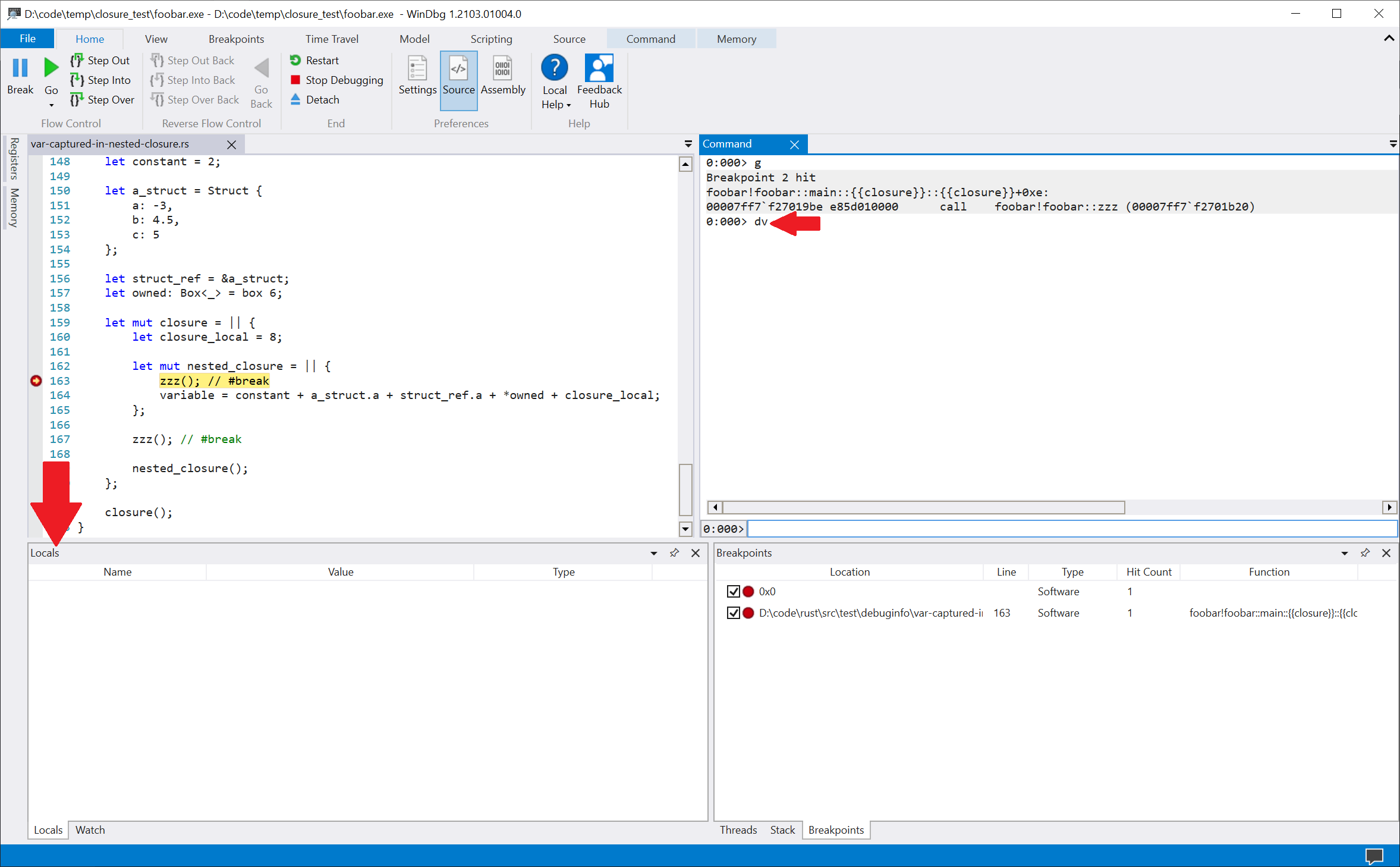Click the Function column header
The width and height of the screenshot is (1400, 867).
pos(1269,571)
